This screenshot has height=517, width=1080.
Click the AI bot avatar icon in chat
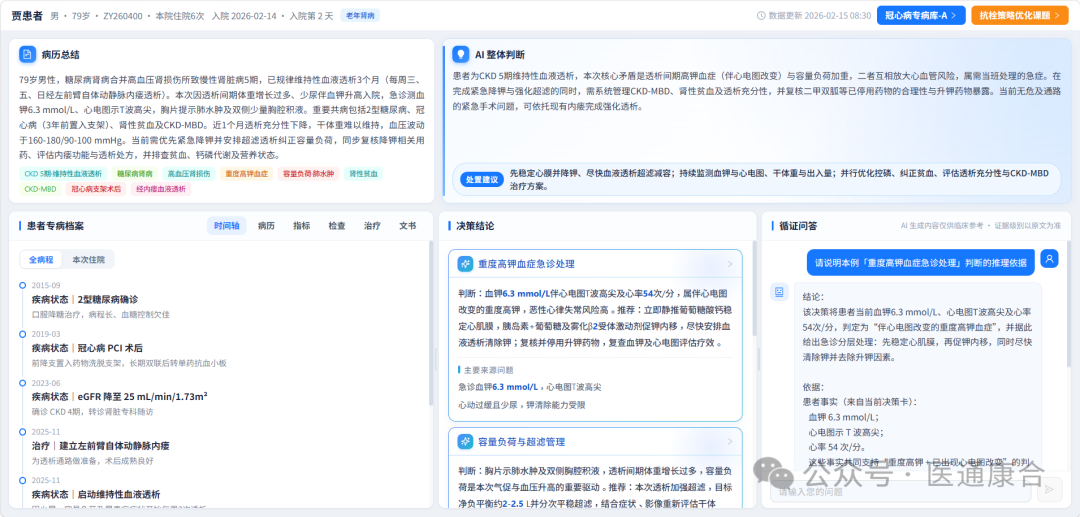click(x=779, y=292)
